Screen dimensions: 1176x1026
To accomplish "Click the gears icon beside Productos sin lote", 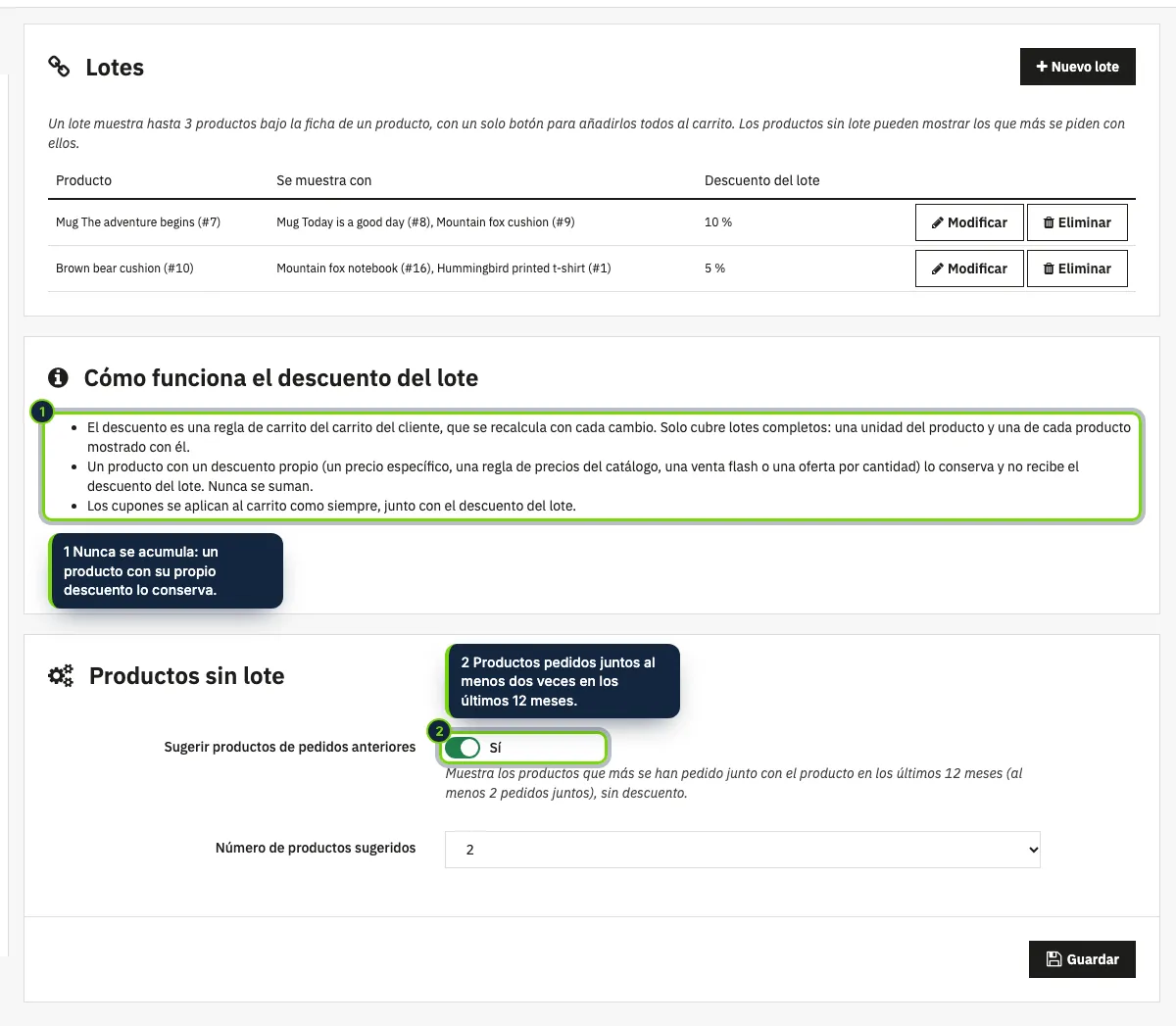I will [61, 676].
